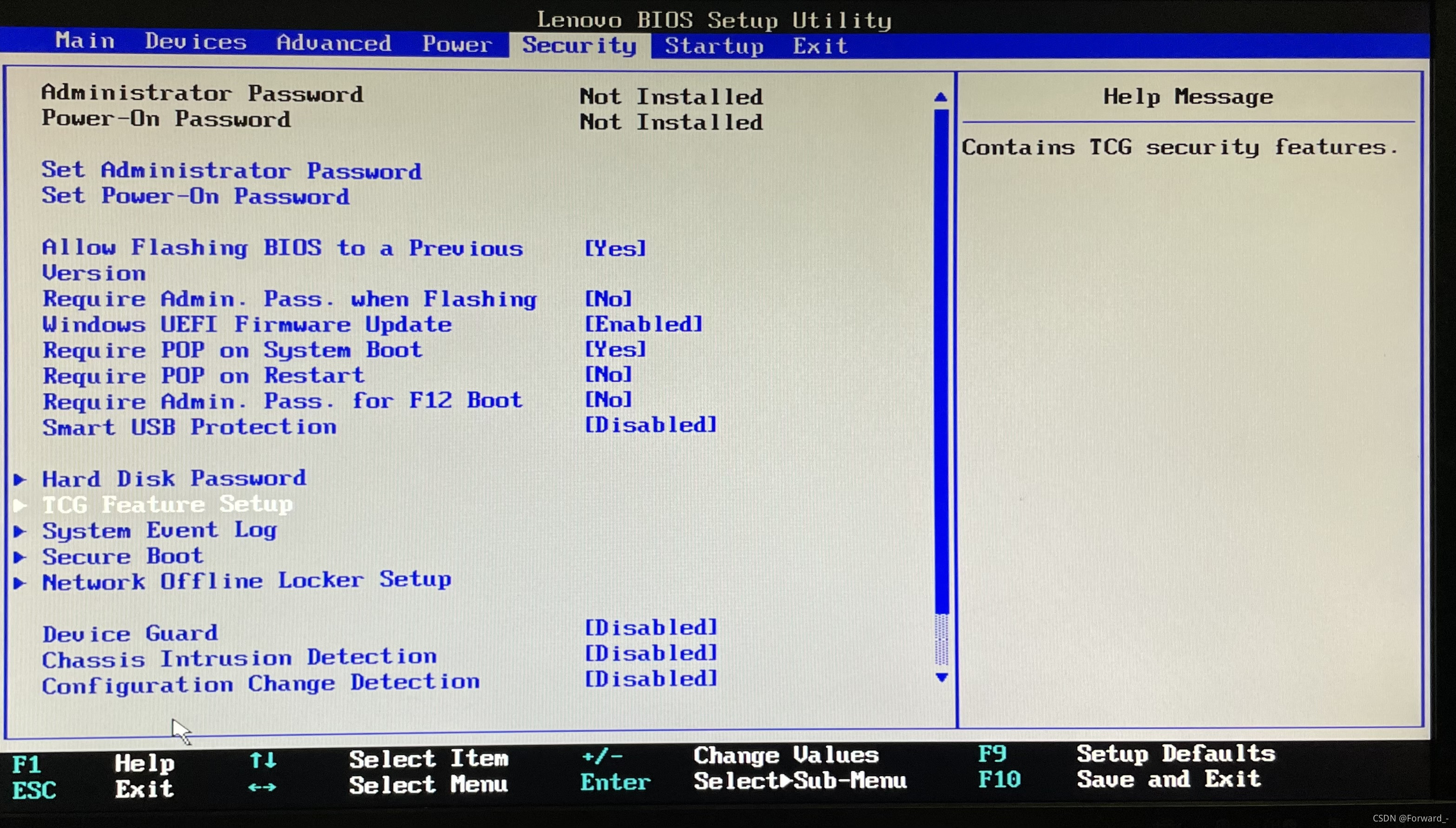The height and width of the screenshot is (828, 1456).
Task: Switch to the Startup tab
Action: click(x=714, y=46)
